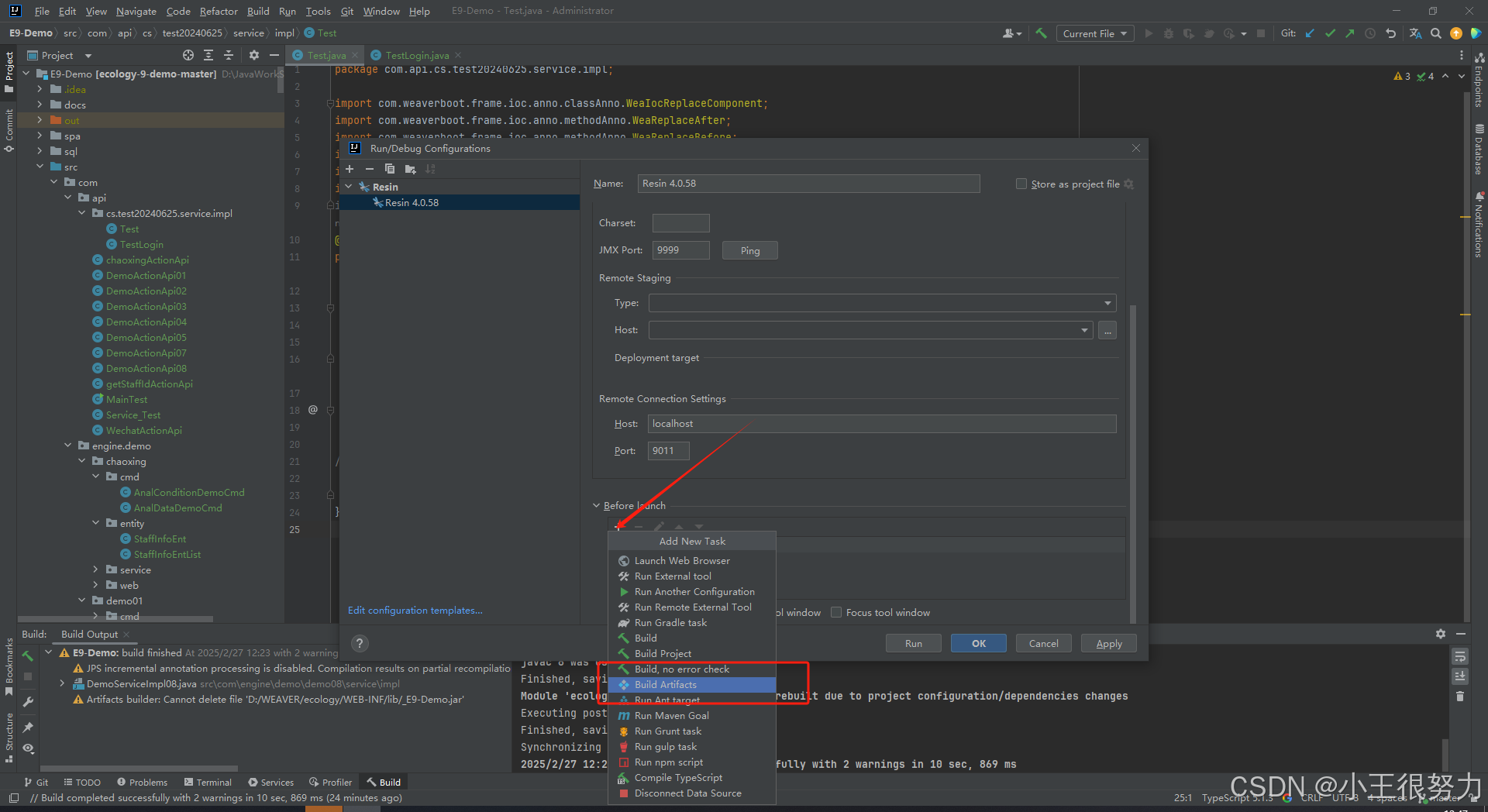Open the Database tool window on right edge
The height and width of the screenshot is (812, 1488).
[x=1479, y=149]
